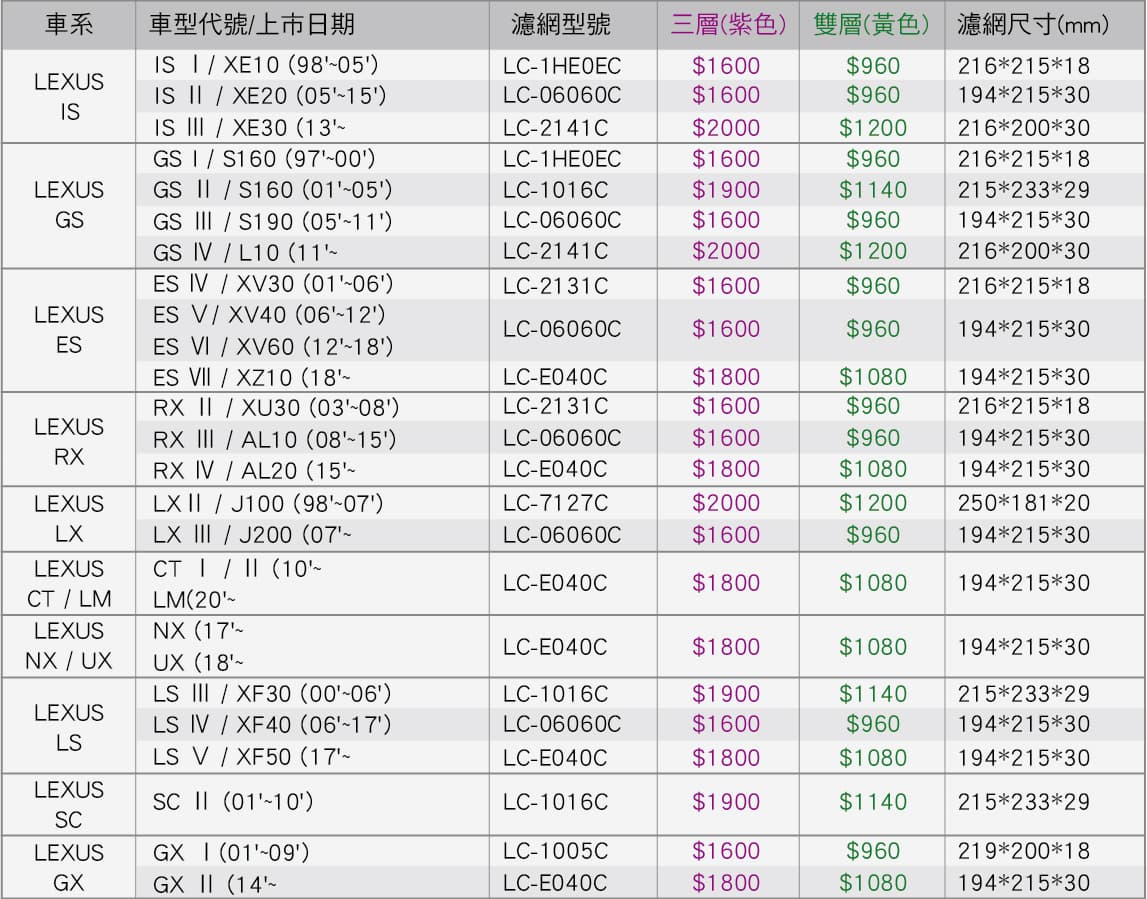1147x899 pixels.
Task: Click GX I (01'~09') model text
Action: (231, 853)
